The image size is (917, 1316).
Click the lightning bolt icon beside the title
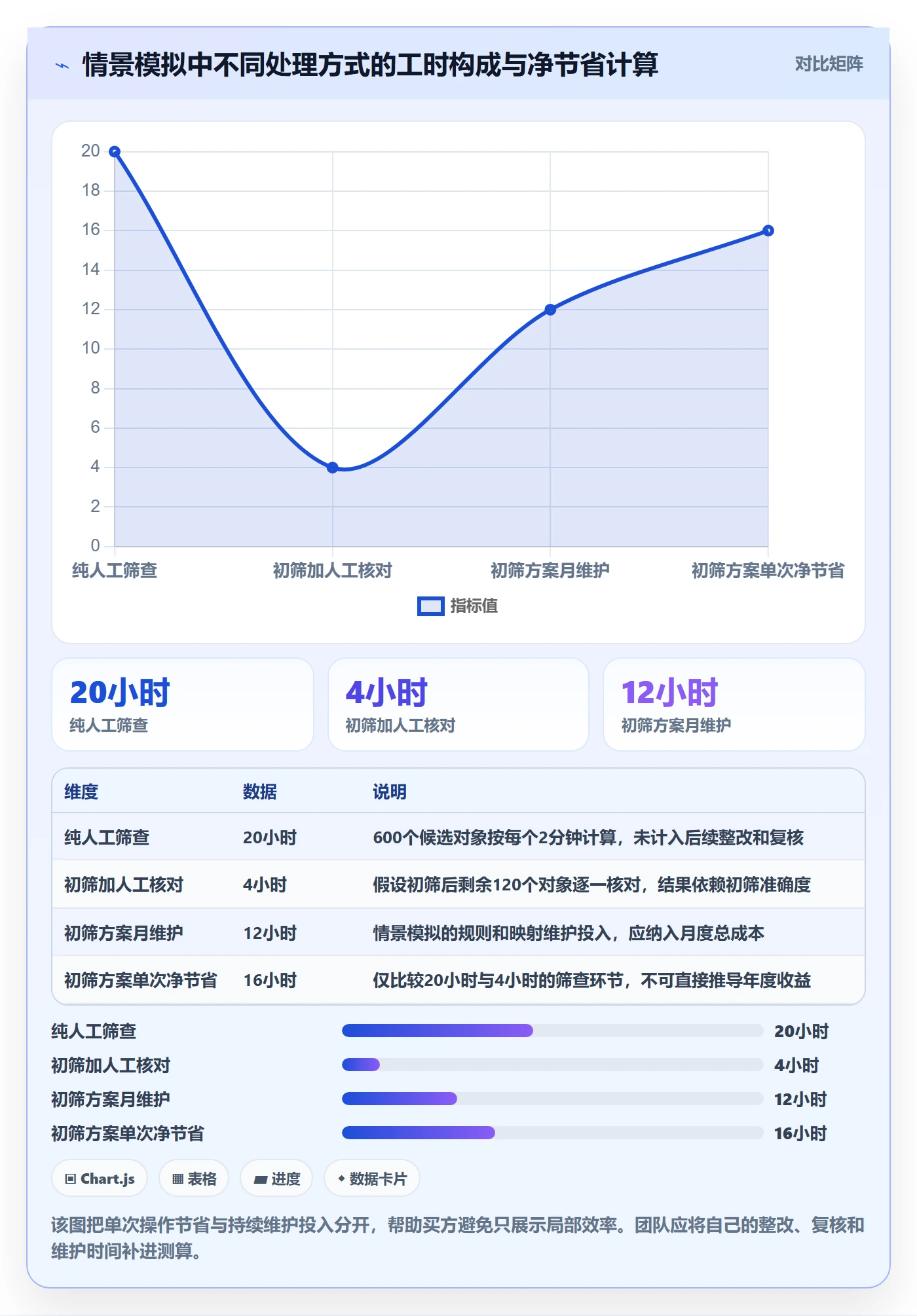62,65
